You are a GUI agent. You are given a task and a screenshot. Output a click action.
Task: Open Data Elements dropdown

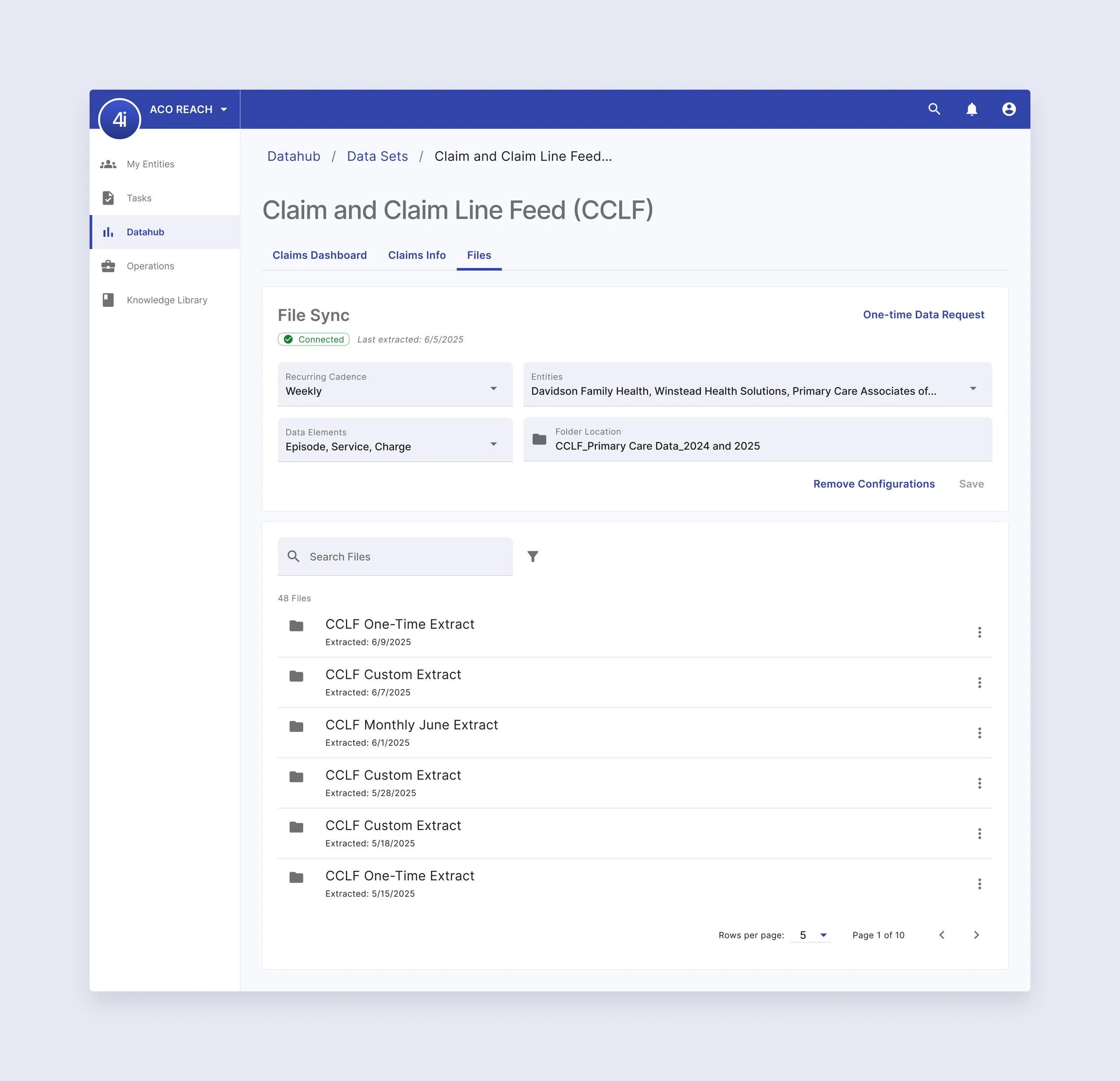395,440
